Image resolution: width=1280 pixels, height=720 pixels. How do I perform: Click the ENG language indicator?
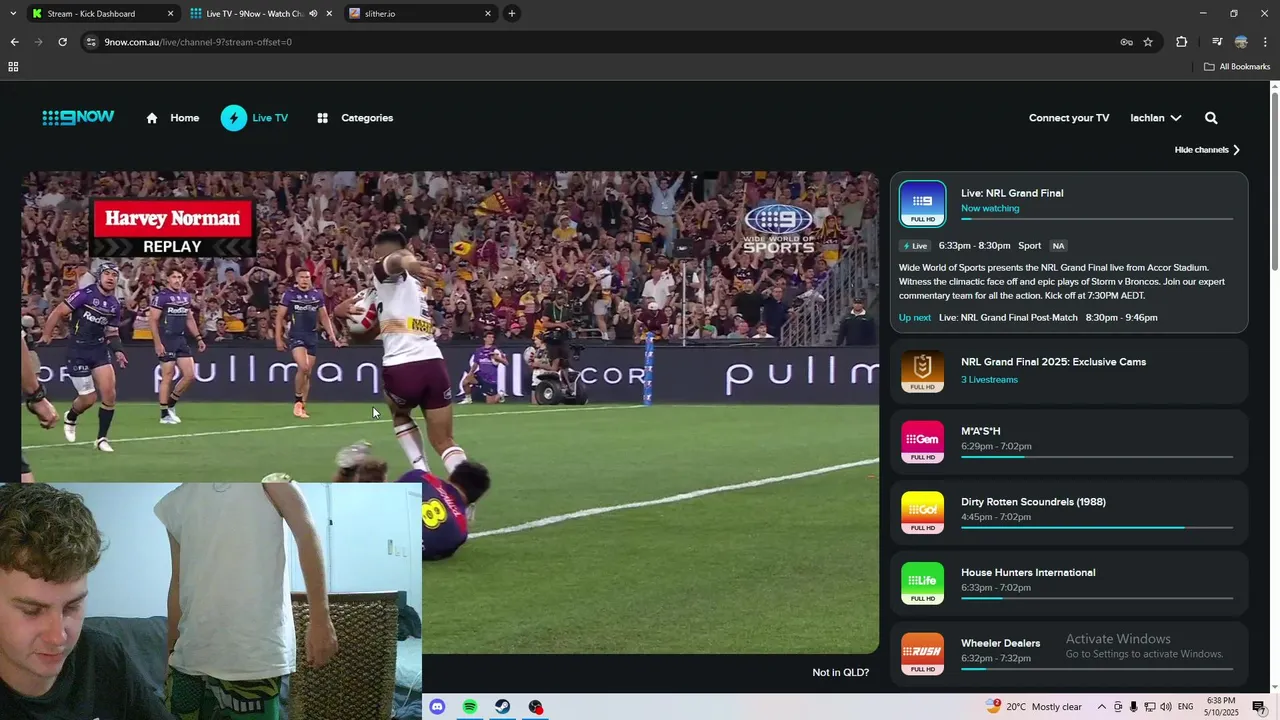pyautogui.click(x=1186, y=707)
